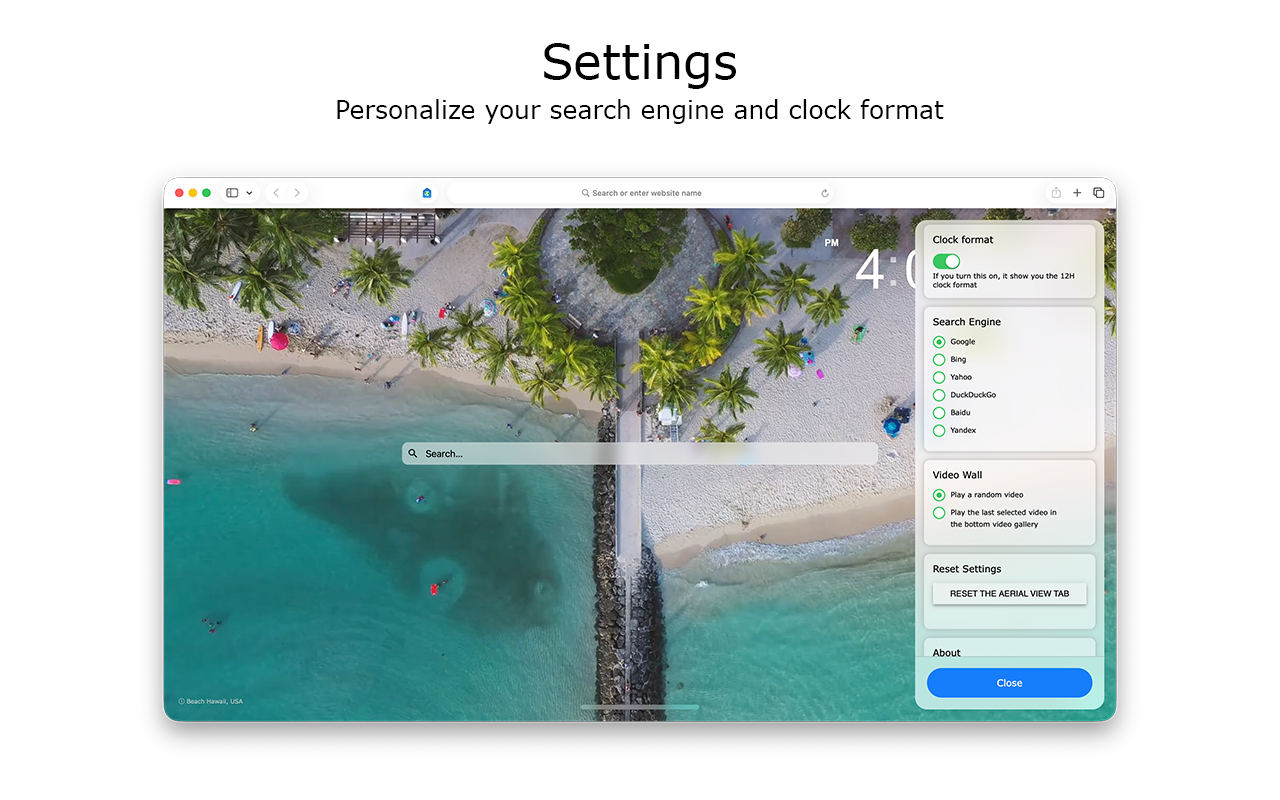Click the About section heading
The width and height of the screenshot is (1280, 800).
click(x=946, y=652)
